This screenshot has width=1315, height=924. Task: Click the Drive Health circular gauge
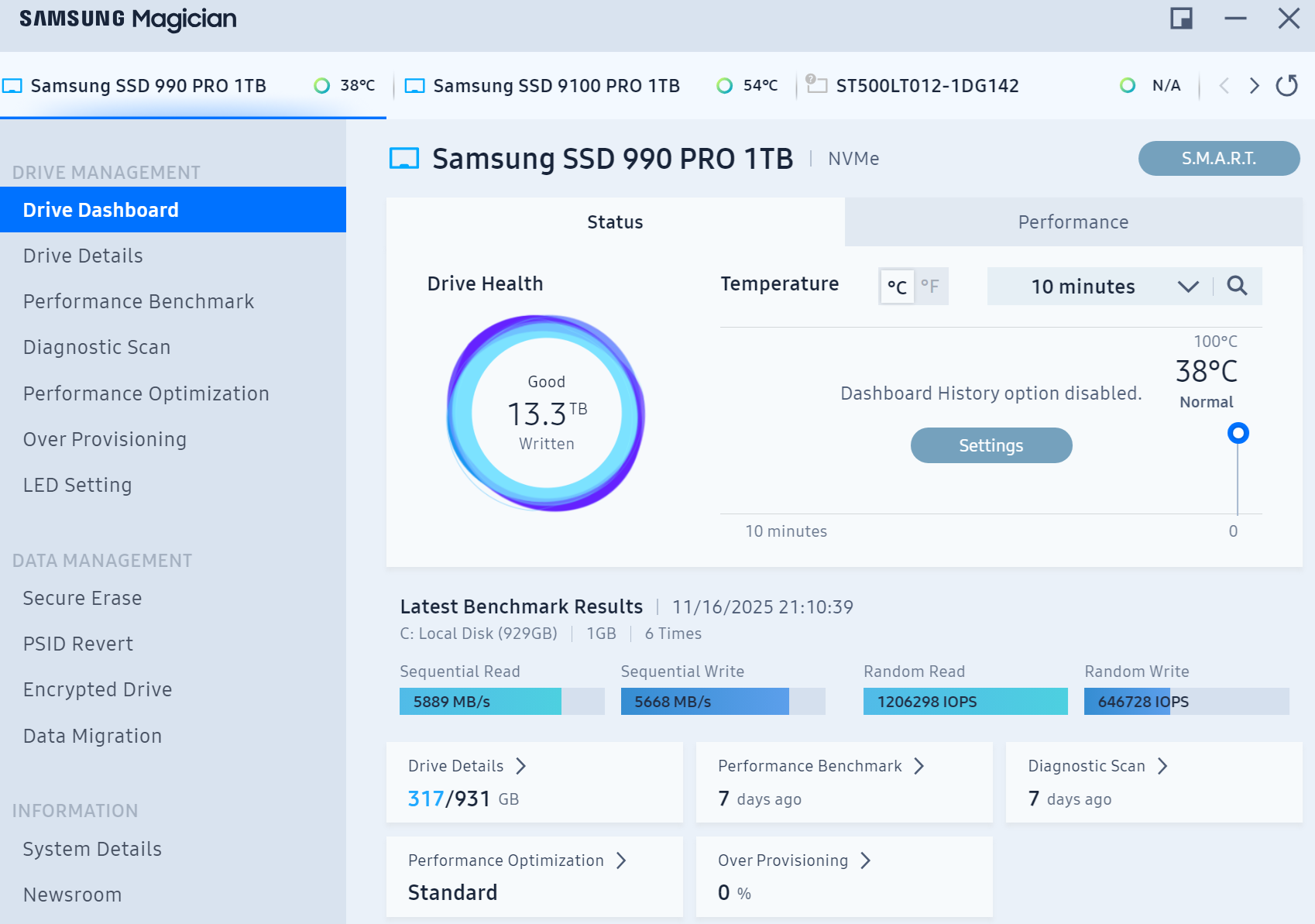click(x=546, y=413)
